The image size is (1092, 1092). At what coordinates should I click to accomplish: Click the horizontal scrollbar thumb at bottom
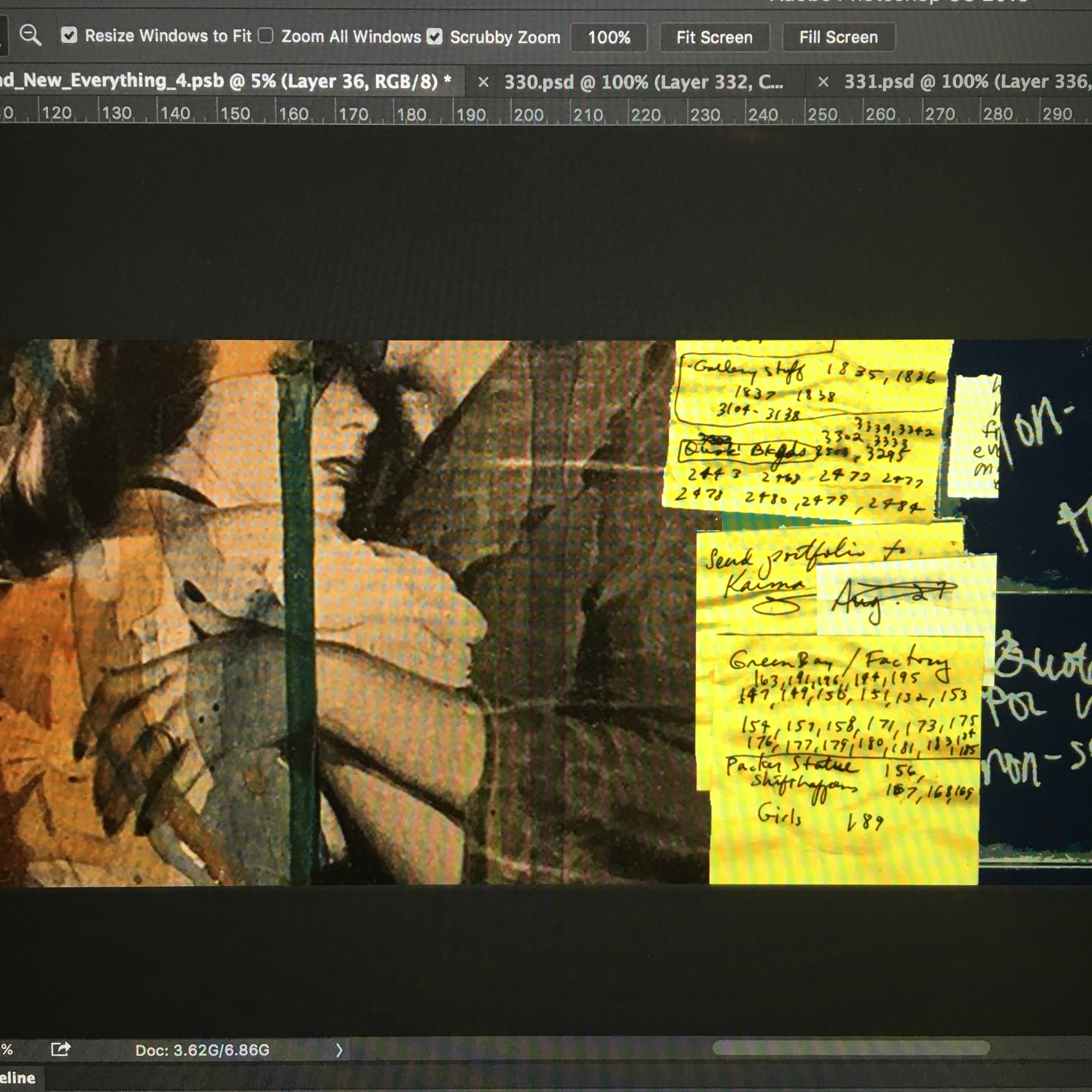[851, 1048]
